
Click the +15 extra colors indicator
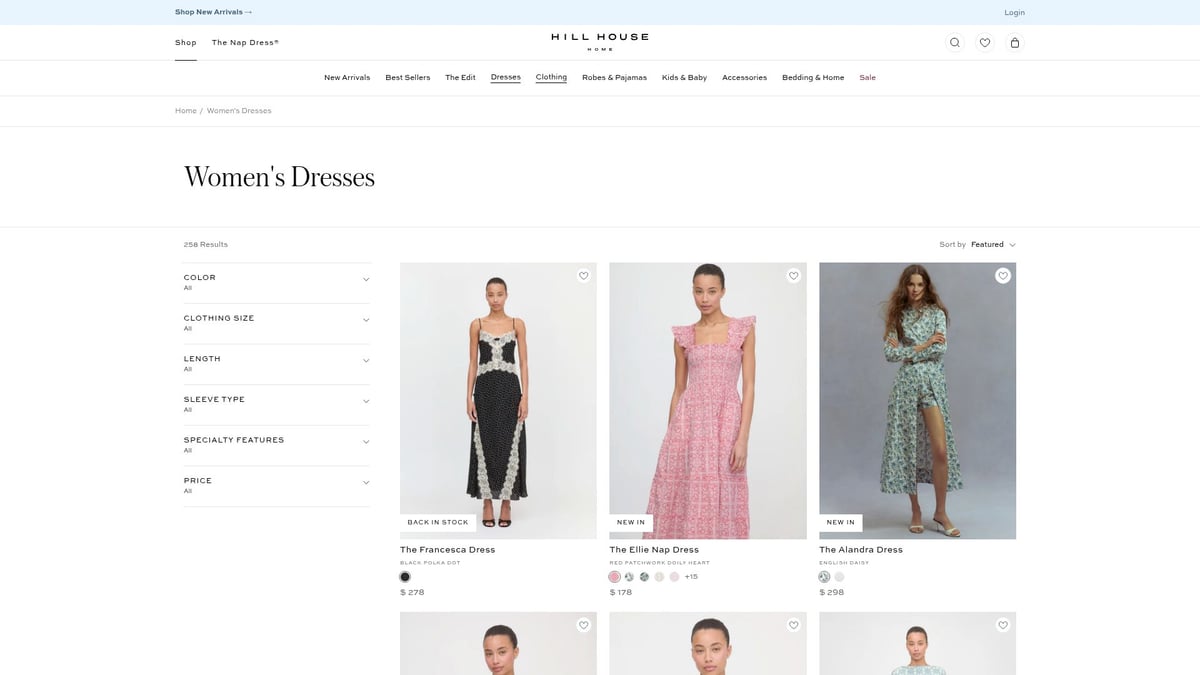pos(689,576)
